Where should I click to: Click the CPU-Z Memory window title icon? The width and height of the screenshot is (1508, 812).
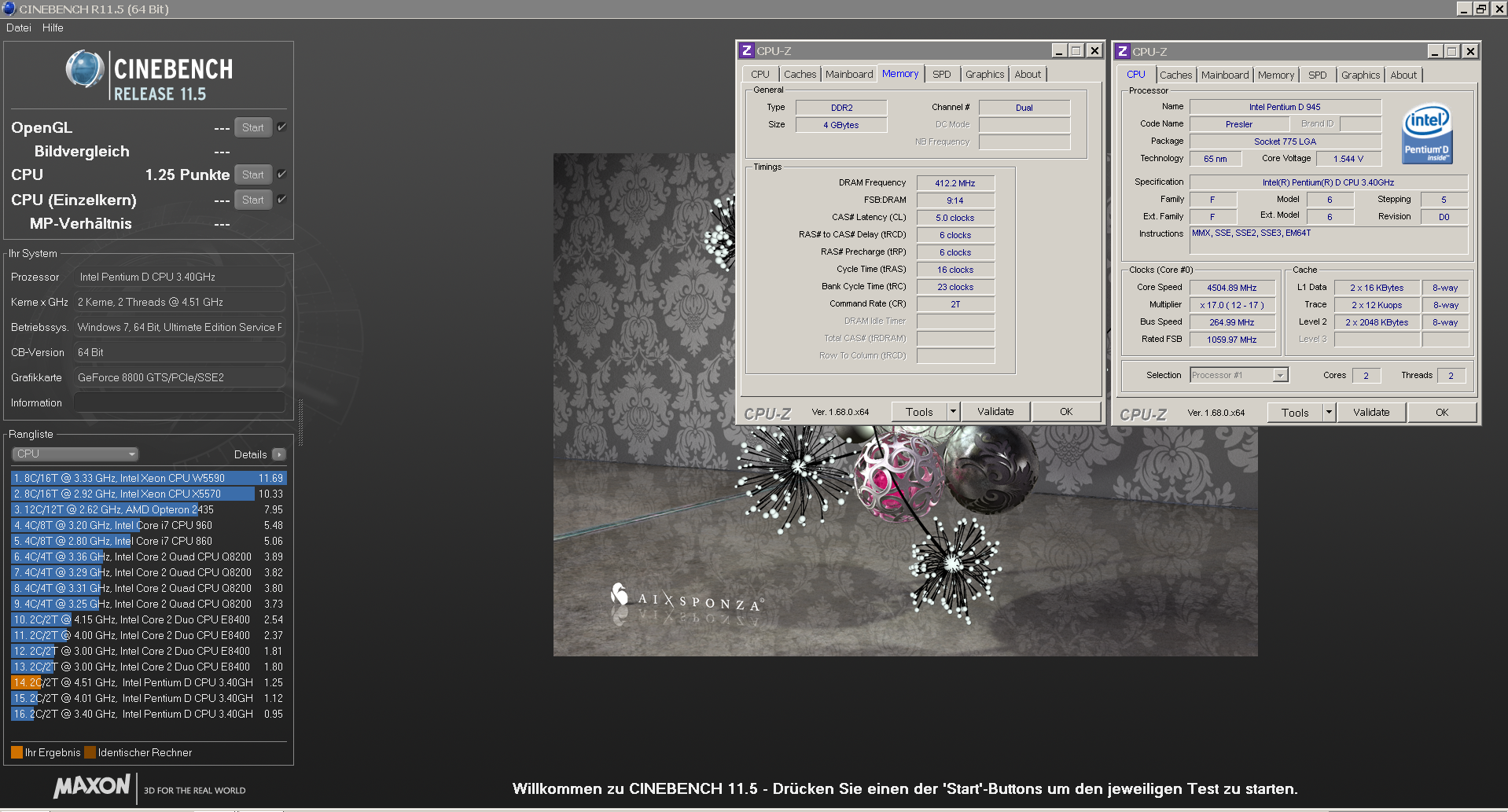click(x=746, y=50)
